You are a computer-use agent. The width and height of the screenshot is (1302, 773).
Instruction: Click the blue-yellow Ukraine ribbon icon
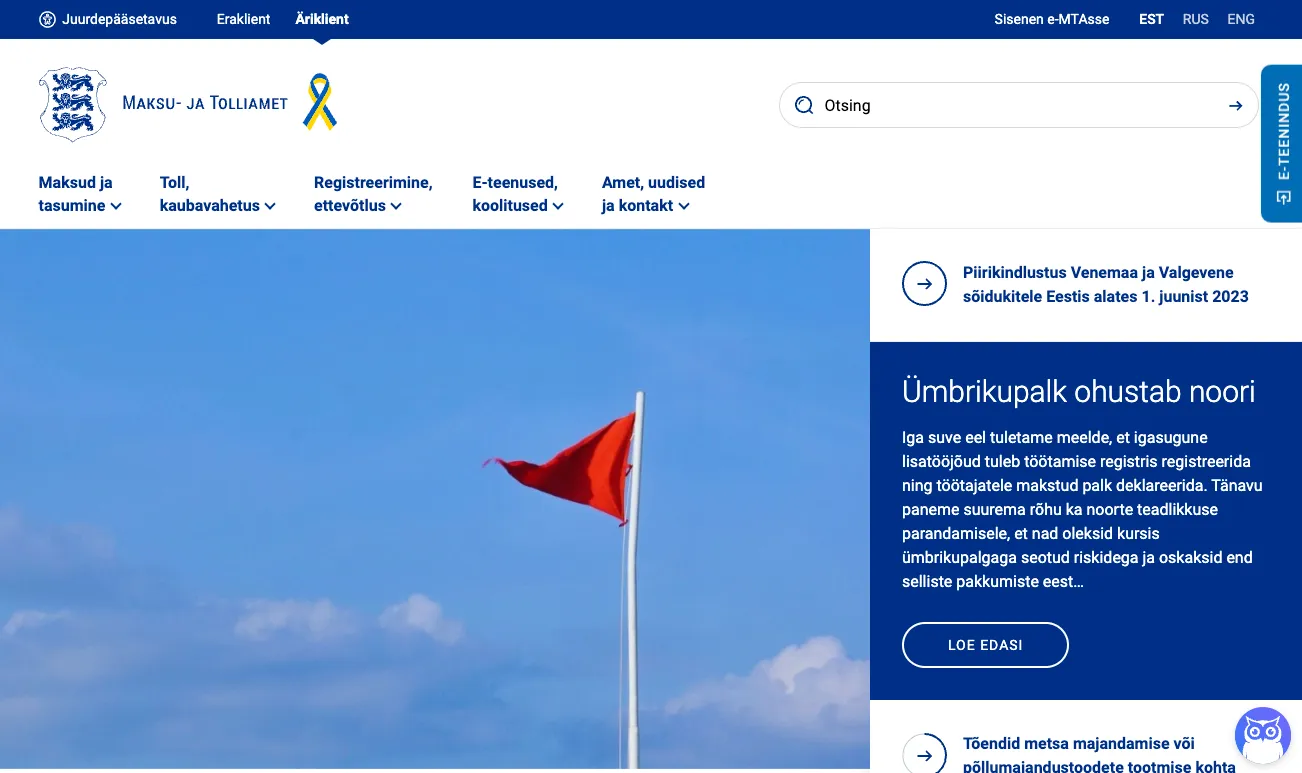pos(320,102)
